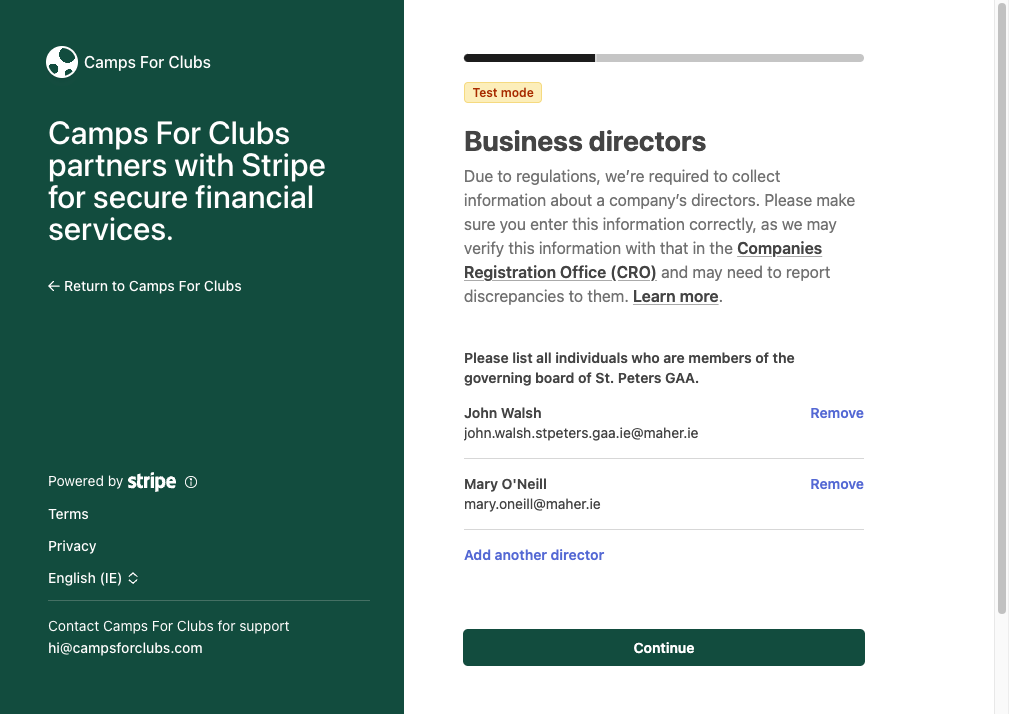Open the English (IE) language selector
1024x714 pixels.
tap(93, 578)
